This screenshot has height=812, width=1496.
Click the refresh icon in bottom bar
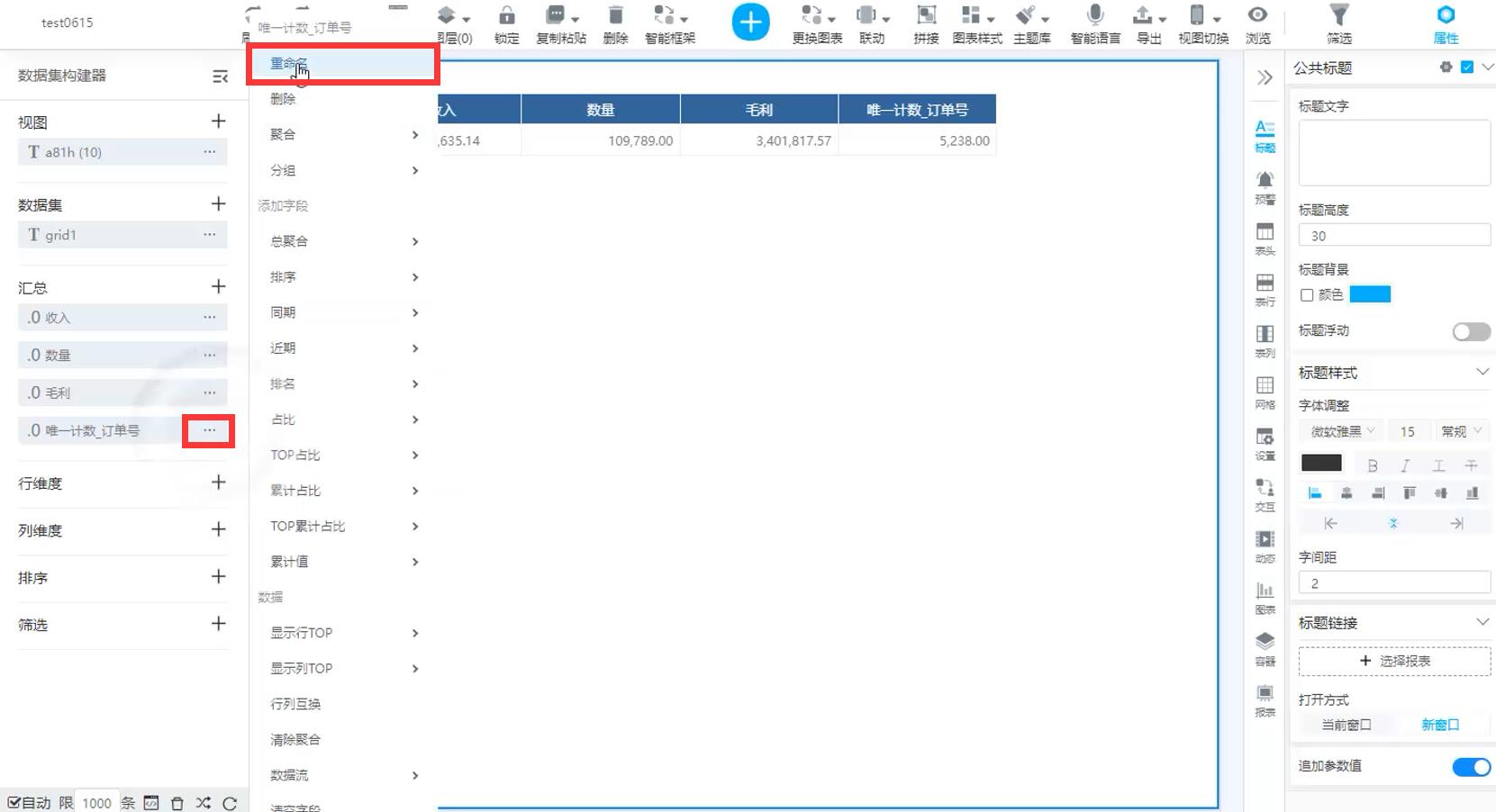tap(230, 803)
